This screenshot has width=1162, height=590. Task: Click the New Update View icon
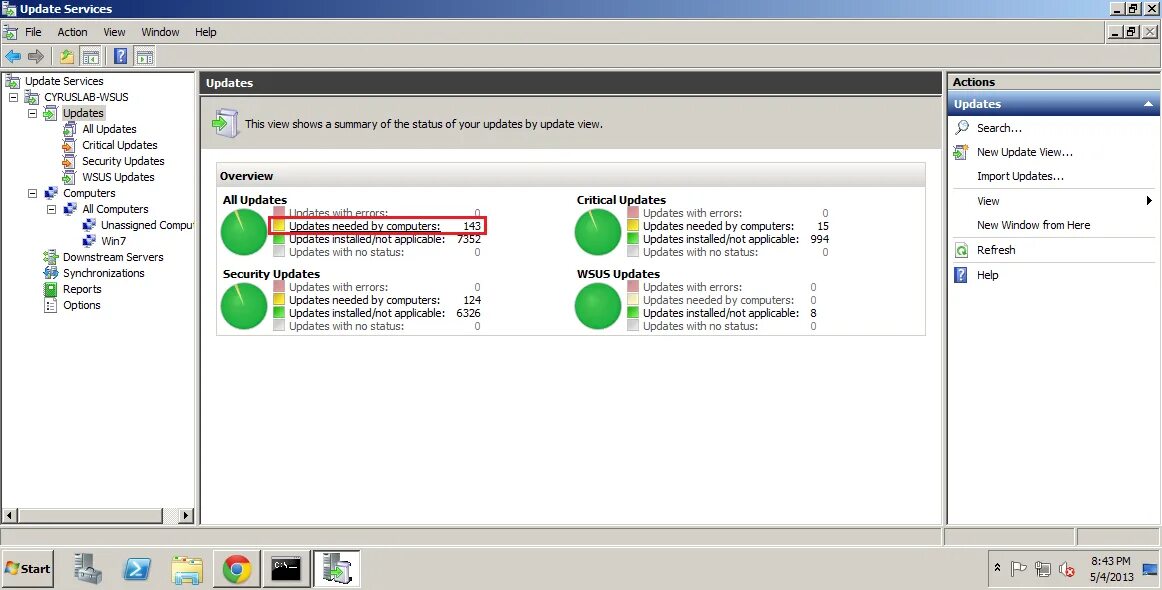tap(961, 152)
